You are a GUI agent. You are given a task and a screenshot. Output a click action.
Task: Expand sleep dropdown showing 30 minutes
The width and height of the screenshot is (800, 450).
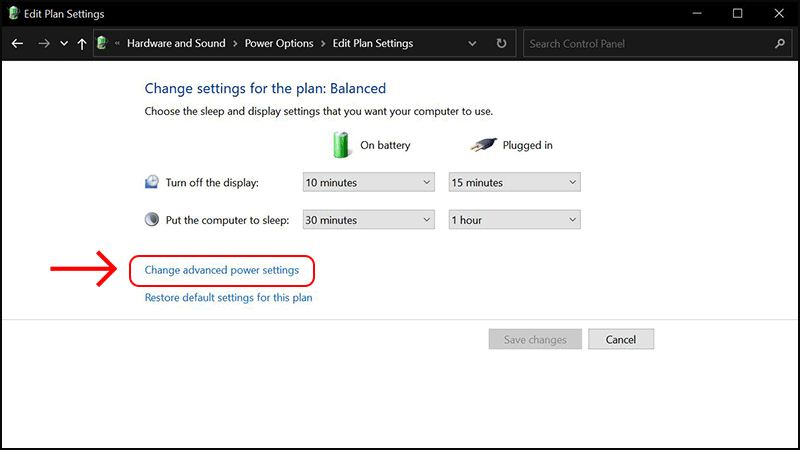[368, 220]
